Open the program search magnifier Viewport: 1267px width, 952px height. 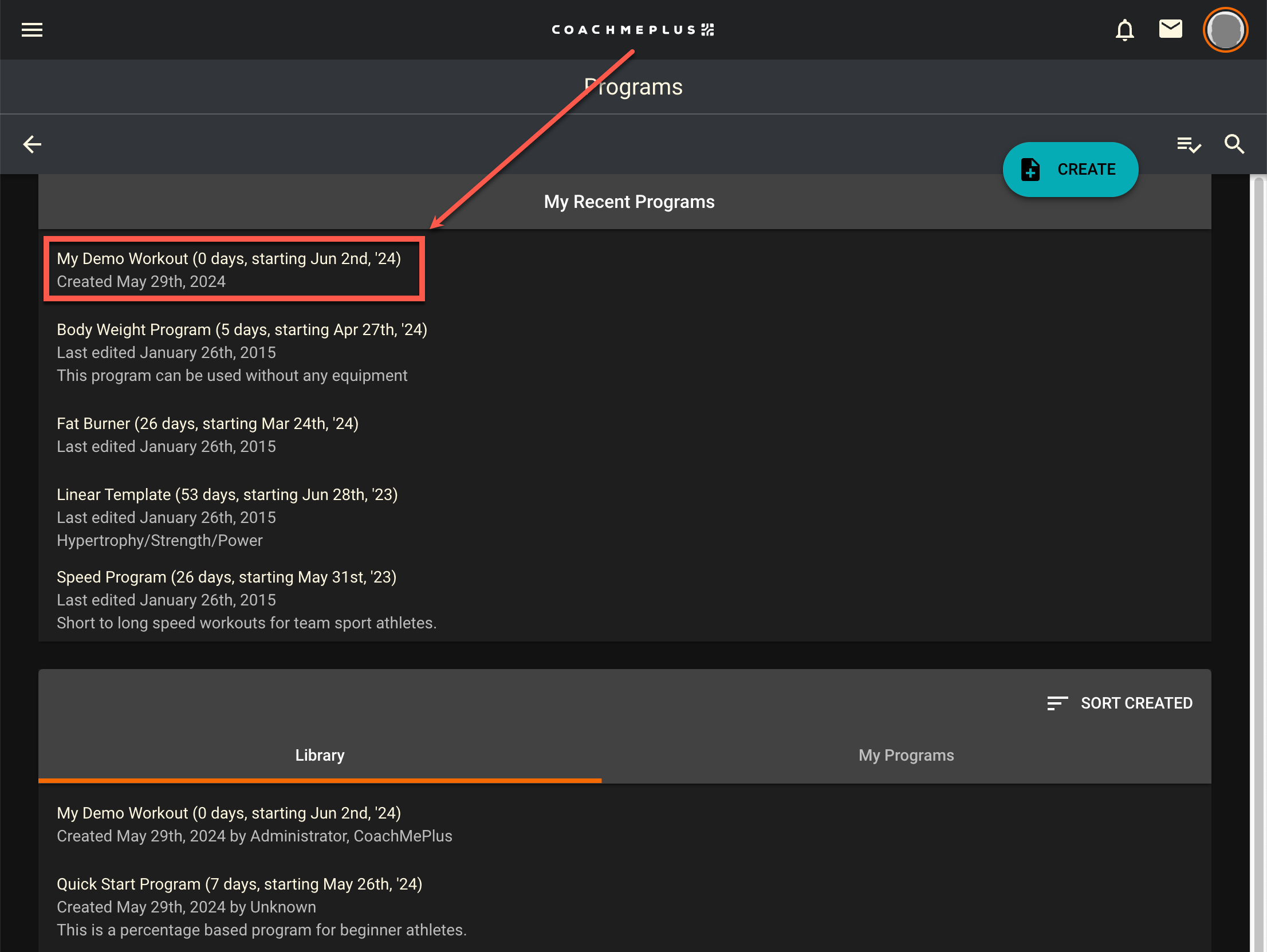tap(1234, 144)
